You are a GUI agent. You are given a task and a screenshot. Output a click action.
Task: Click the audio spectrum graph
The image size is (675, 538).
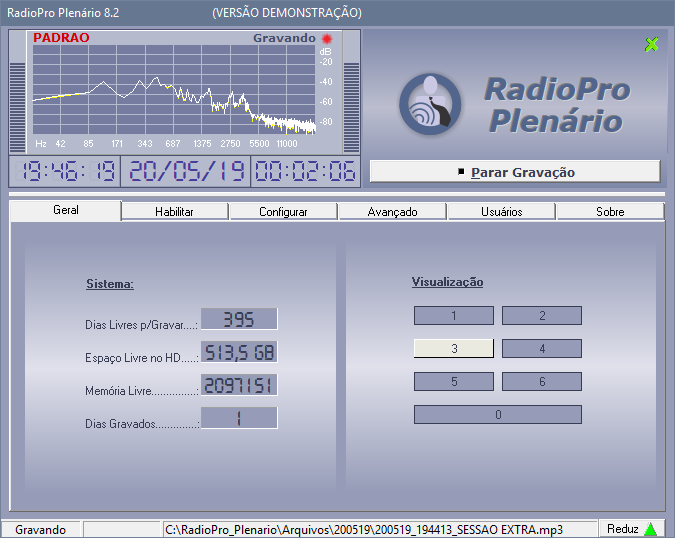click(174, 89)
